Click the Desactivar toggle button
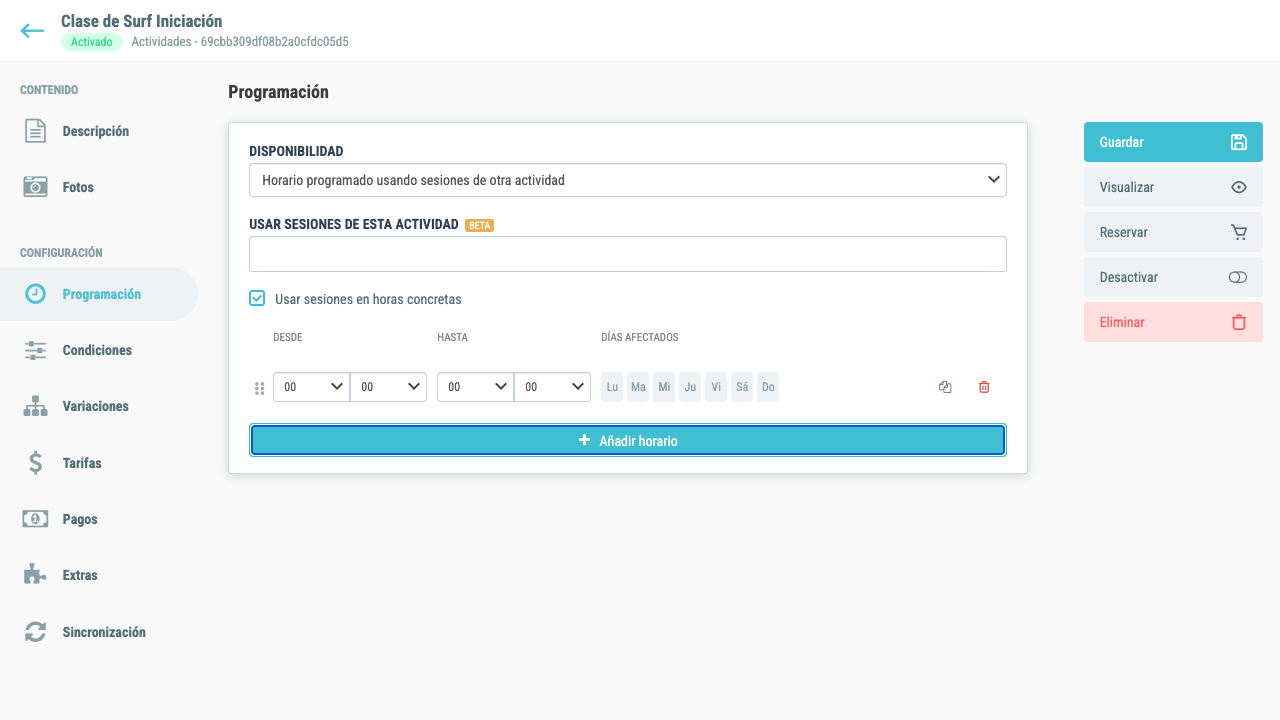Screen dimensions: 1280x720 [x=1173, y=277]
